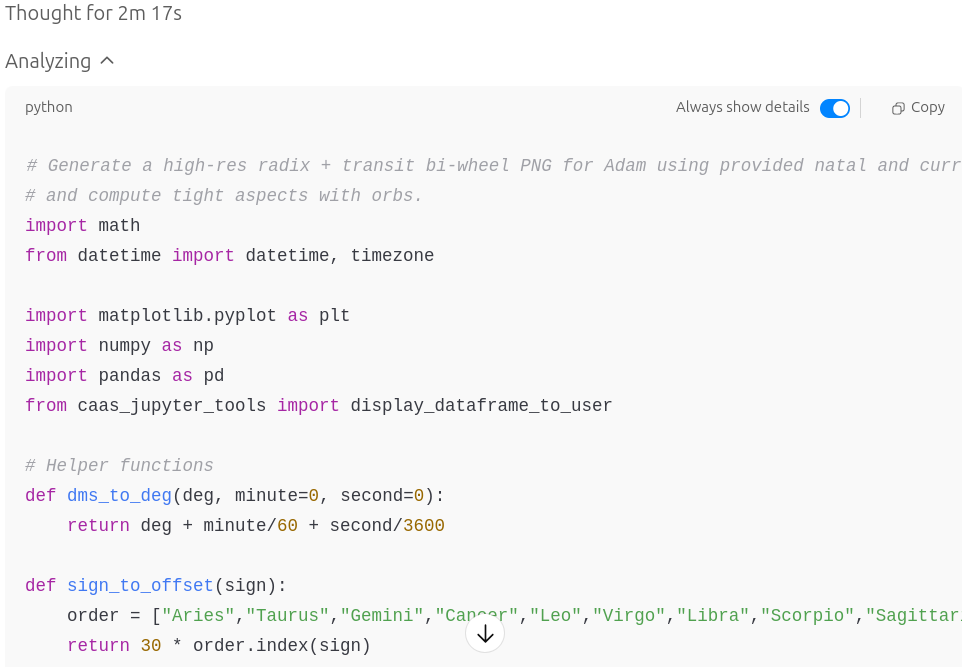Open the 'Thought for 2m 17s' summary
Viewport: 962px width, 667px height.
[93, 14]
